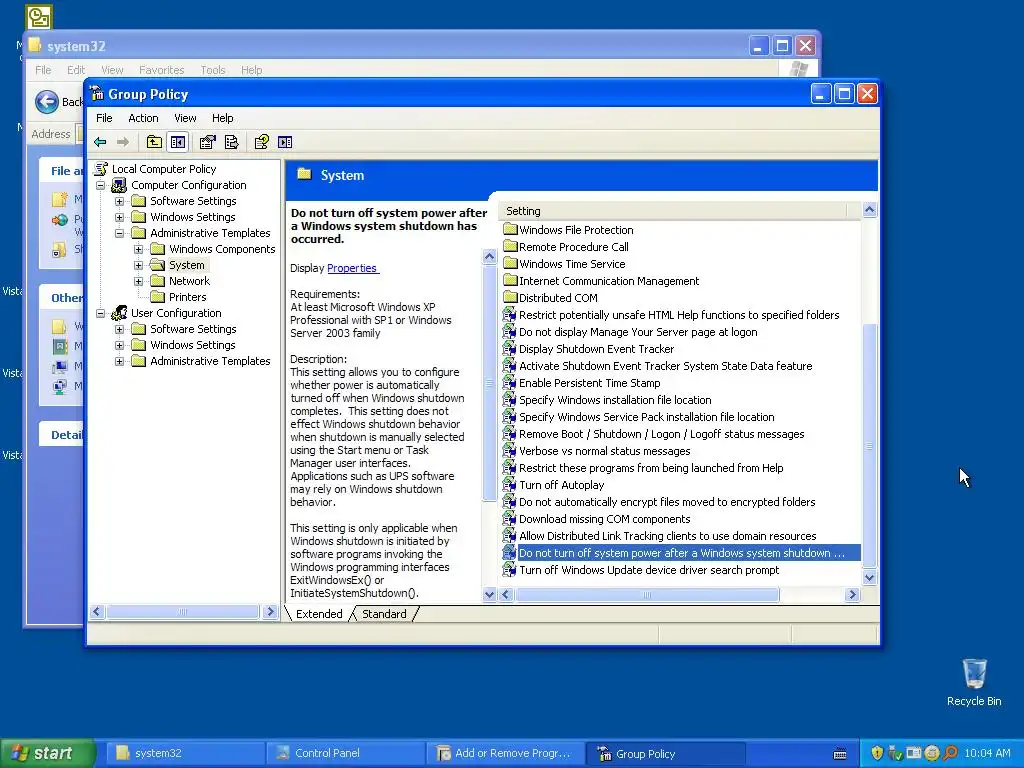
Task: Expand the Windows Components node
Action: click(x=138, y=249)
